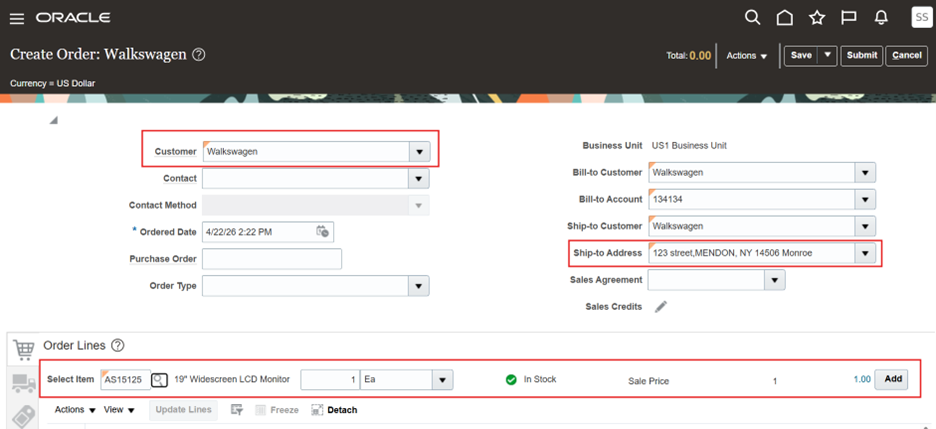Viewport: 936px width, 429px height.
Task: Click the Ship-to Address text field
Action: pos(752,253)
